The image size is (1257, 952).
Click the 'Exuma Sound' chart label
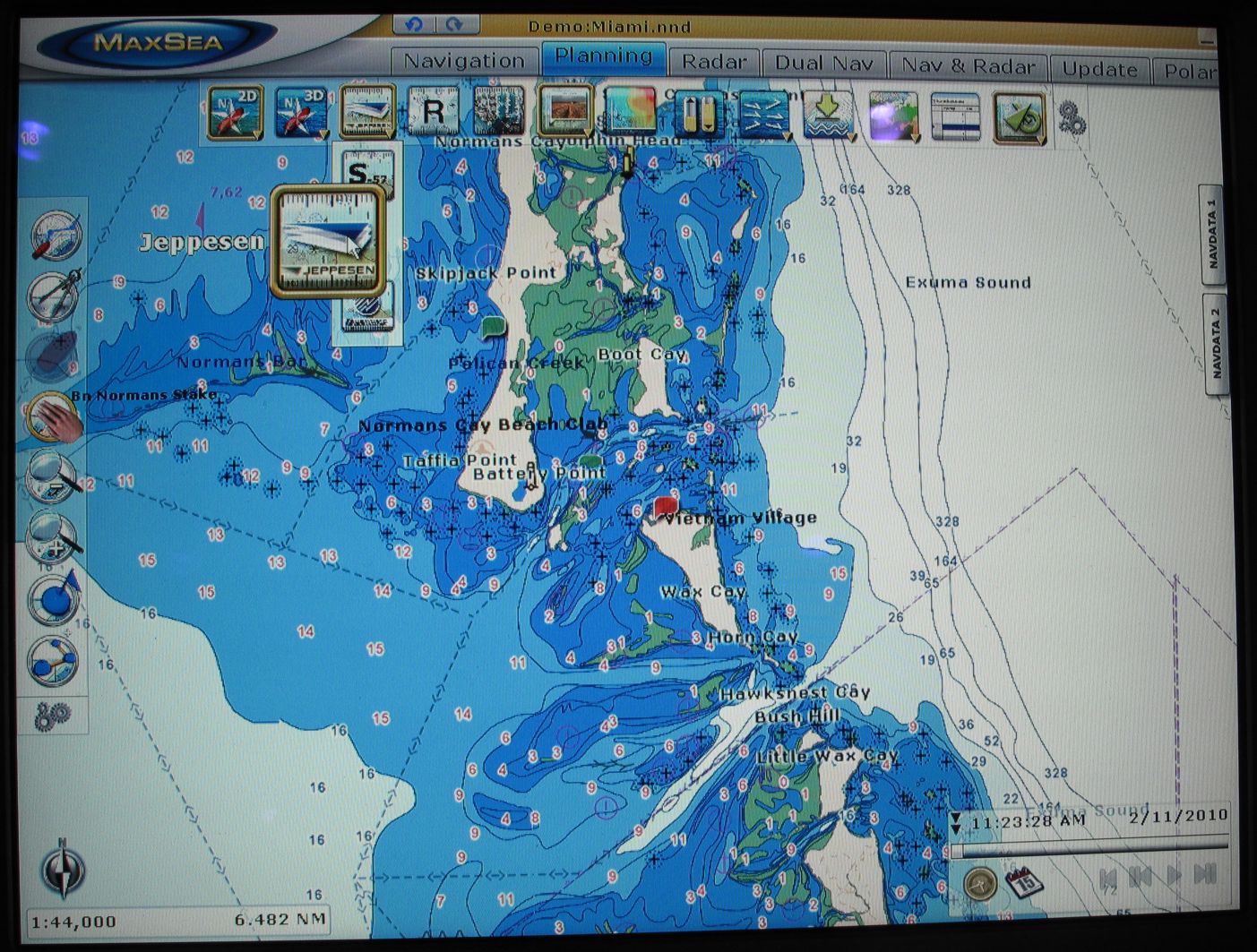[x=968, y=282]
